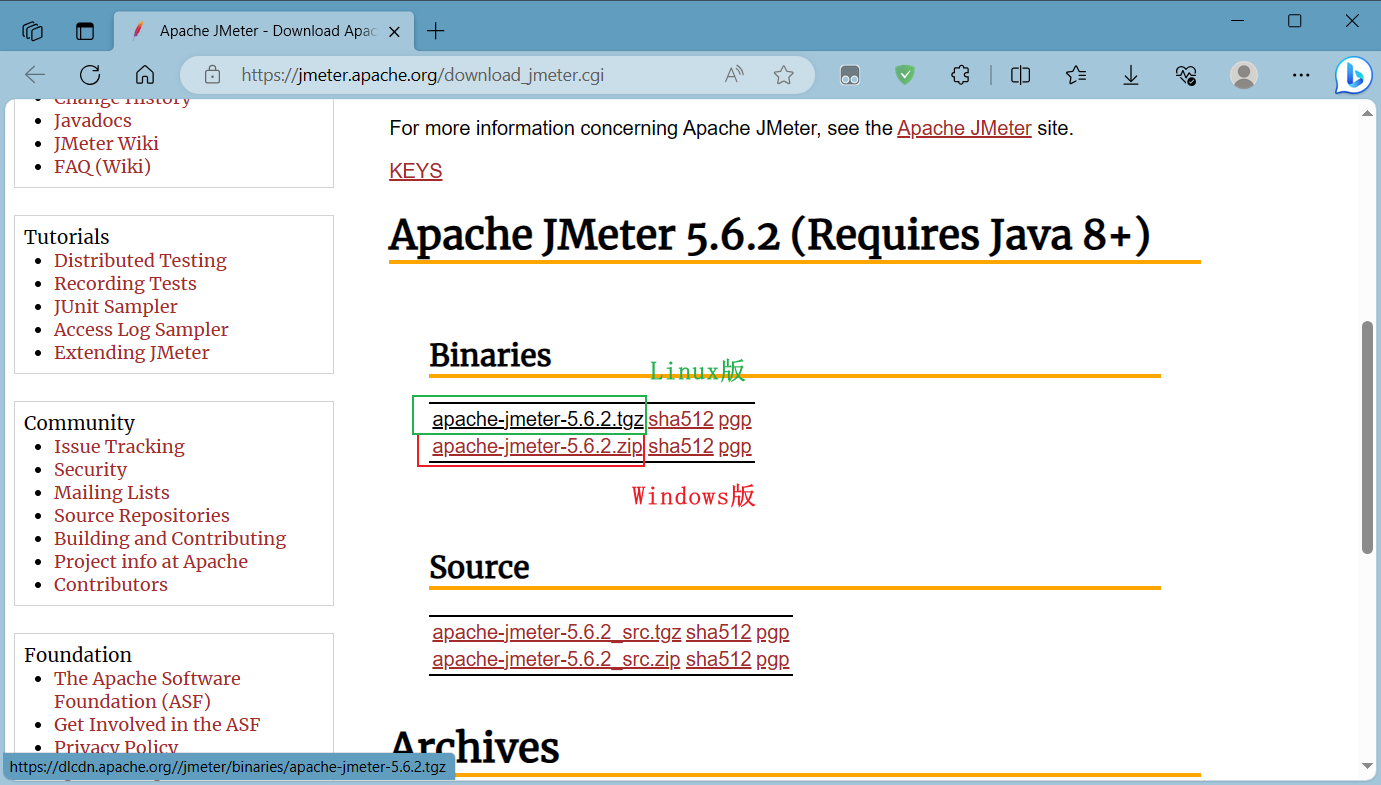Open JUnit Sampler tutorial

point(116,306)
